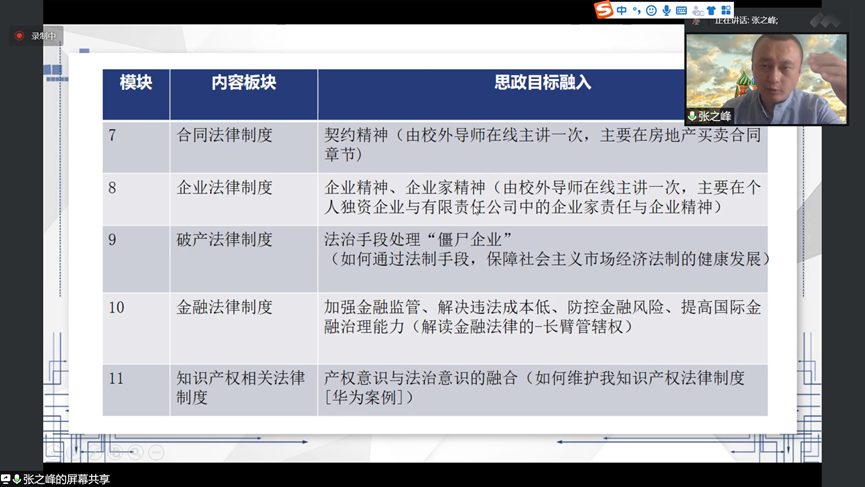This screenshot has height=487, width=865.
Task: Click microphone icon on 张之峰 video label
Action: (692, 116)
